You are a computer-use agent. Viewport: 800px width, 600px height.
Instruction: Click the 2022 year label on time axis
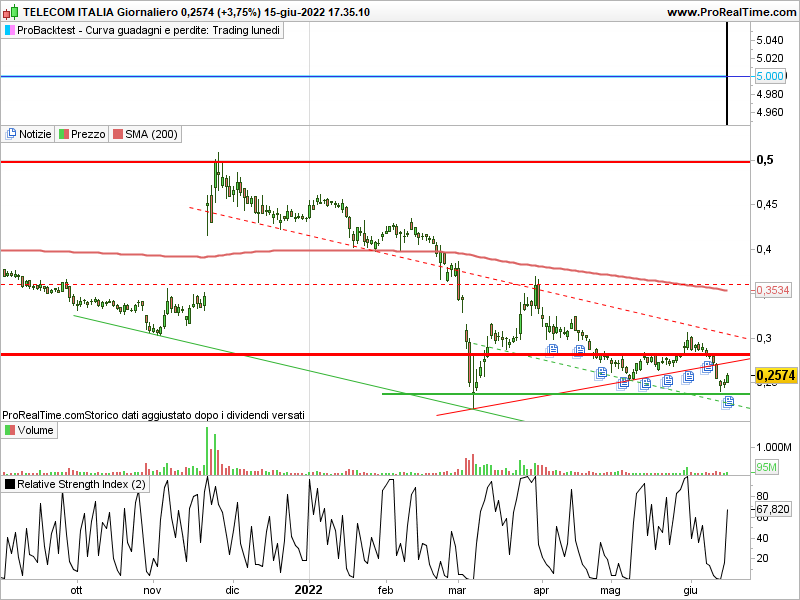(x=309, y=590)
